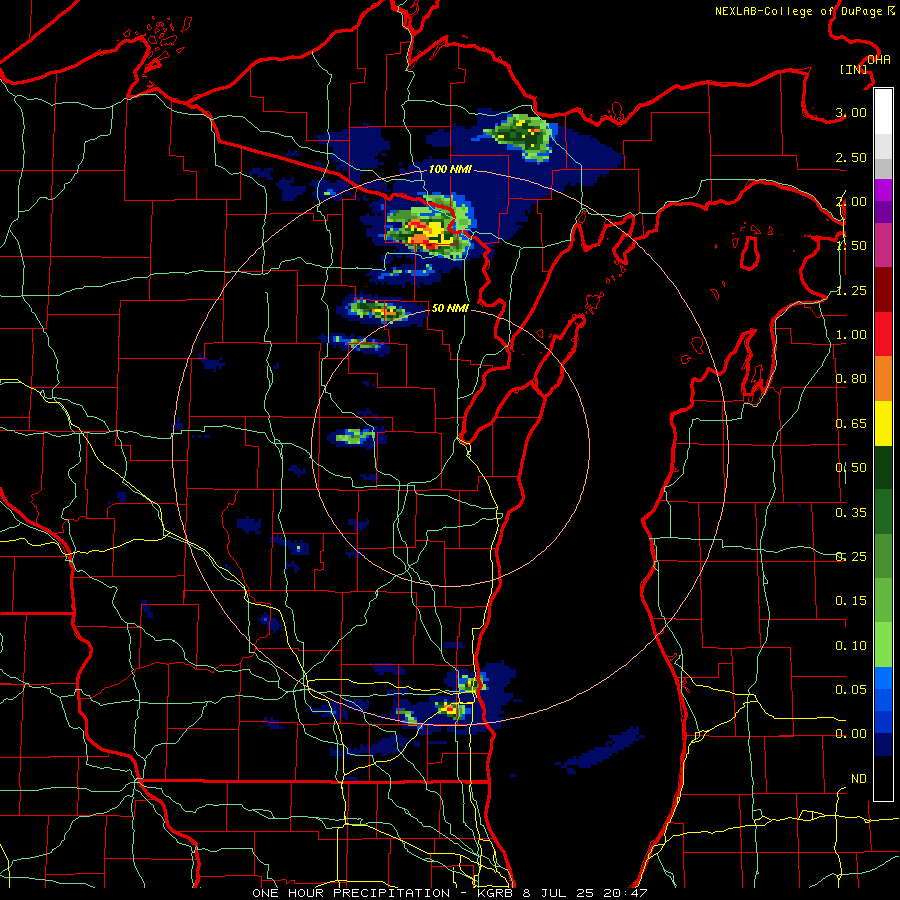
Task: Pick the yellow legend swatch
Action: coord(883,423)
